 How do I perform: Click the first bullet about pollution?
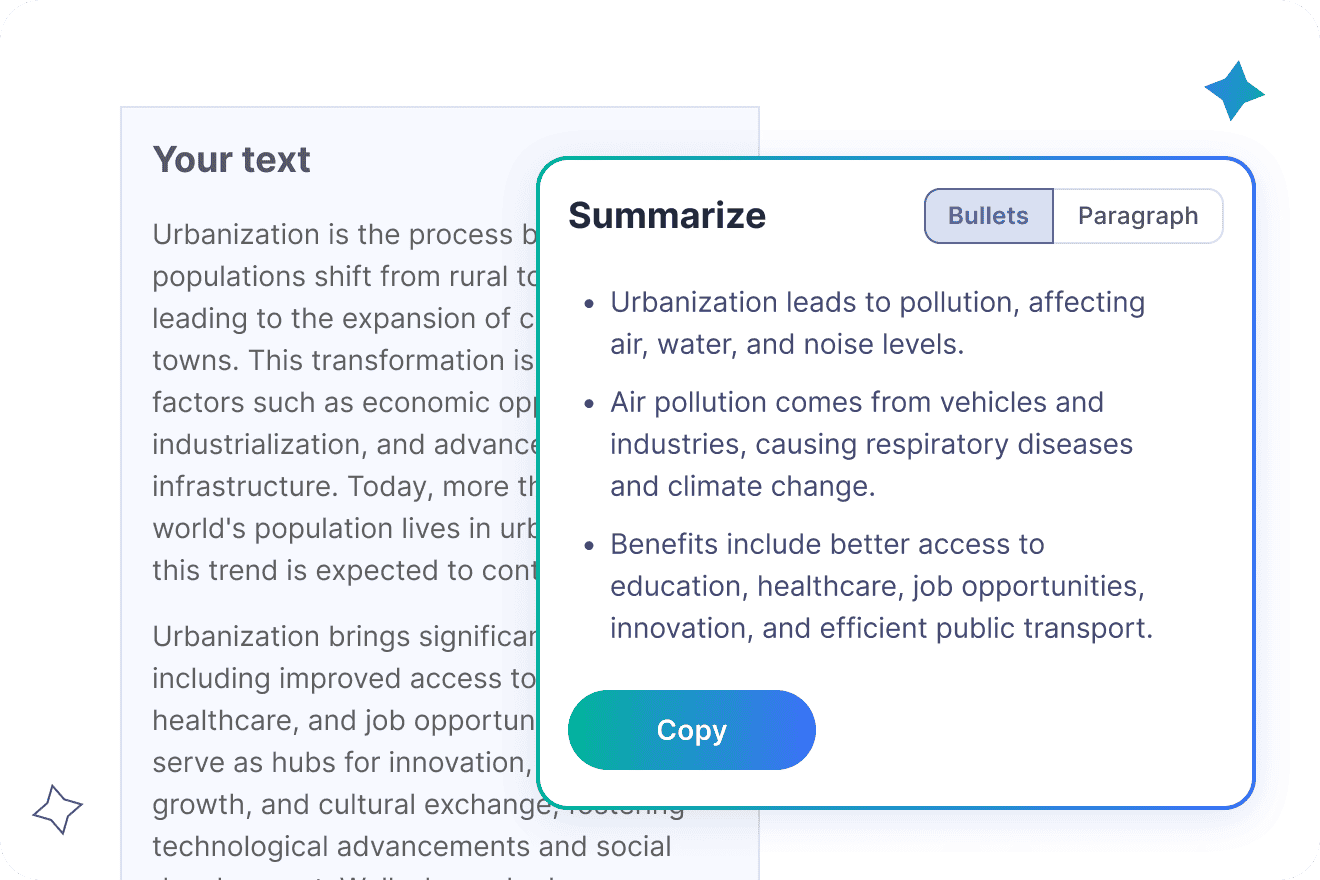tap(878, 323)
